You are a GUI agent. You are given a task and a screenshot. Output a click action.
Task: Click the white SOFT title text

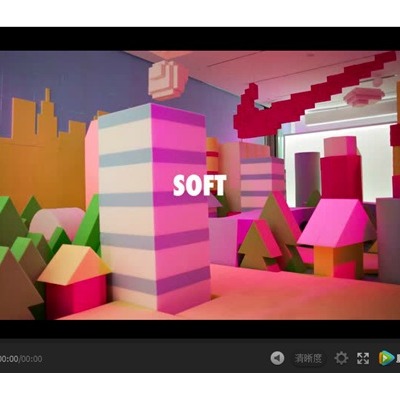pyautogui.click(x=200, y=186)
